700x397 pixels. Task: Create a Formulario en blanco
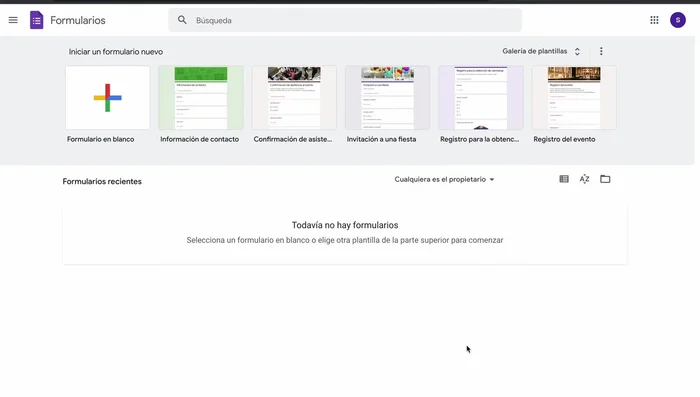click(108, 98)
